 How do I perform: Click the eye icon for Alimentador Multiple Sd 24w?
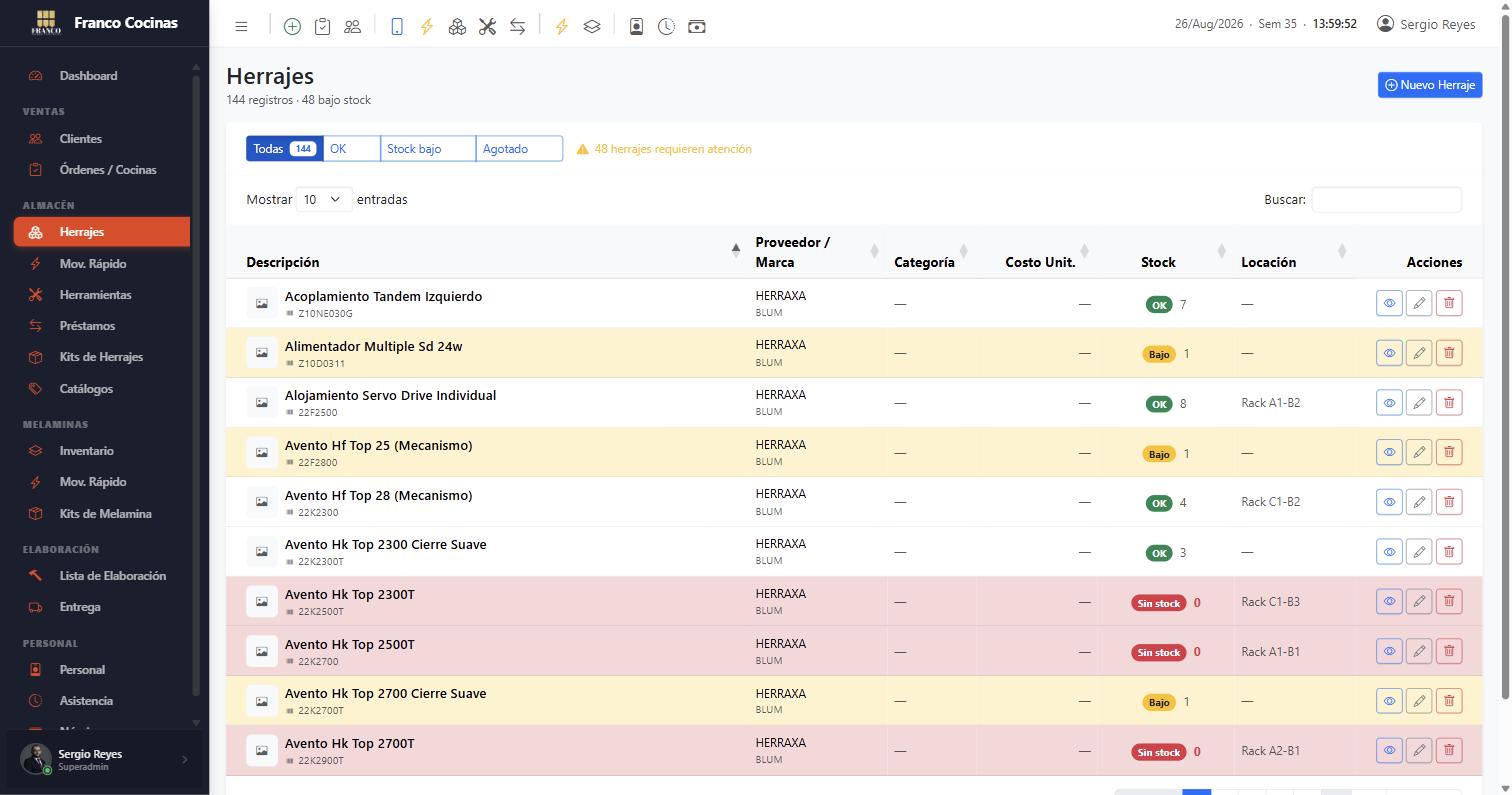click(1389, 353)
